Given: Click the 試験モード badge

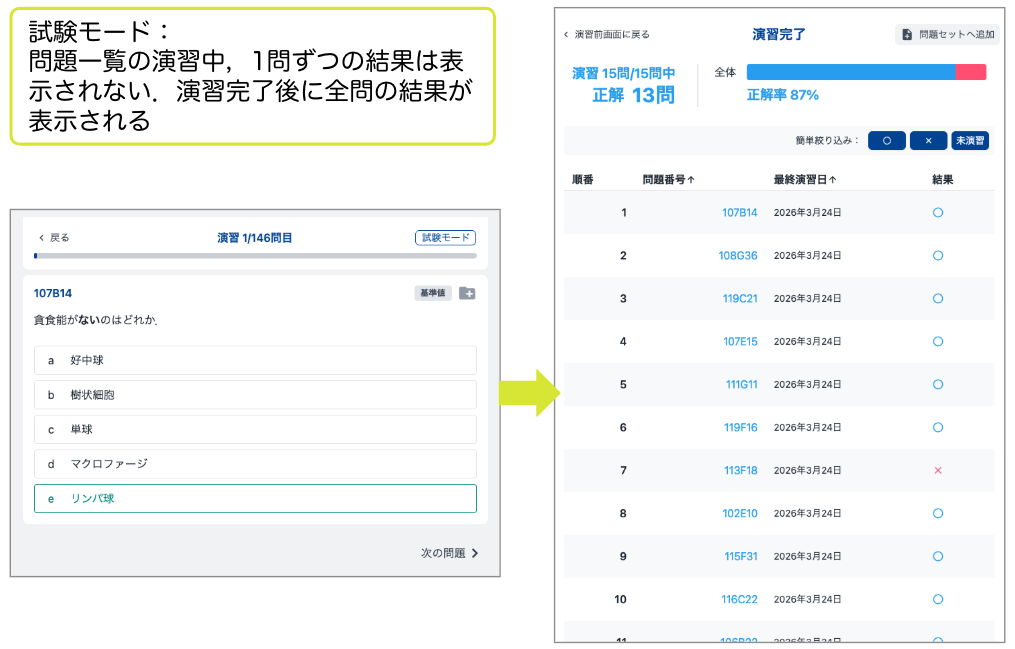Looking at the screenshot, I should point(445,238).
